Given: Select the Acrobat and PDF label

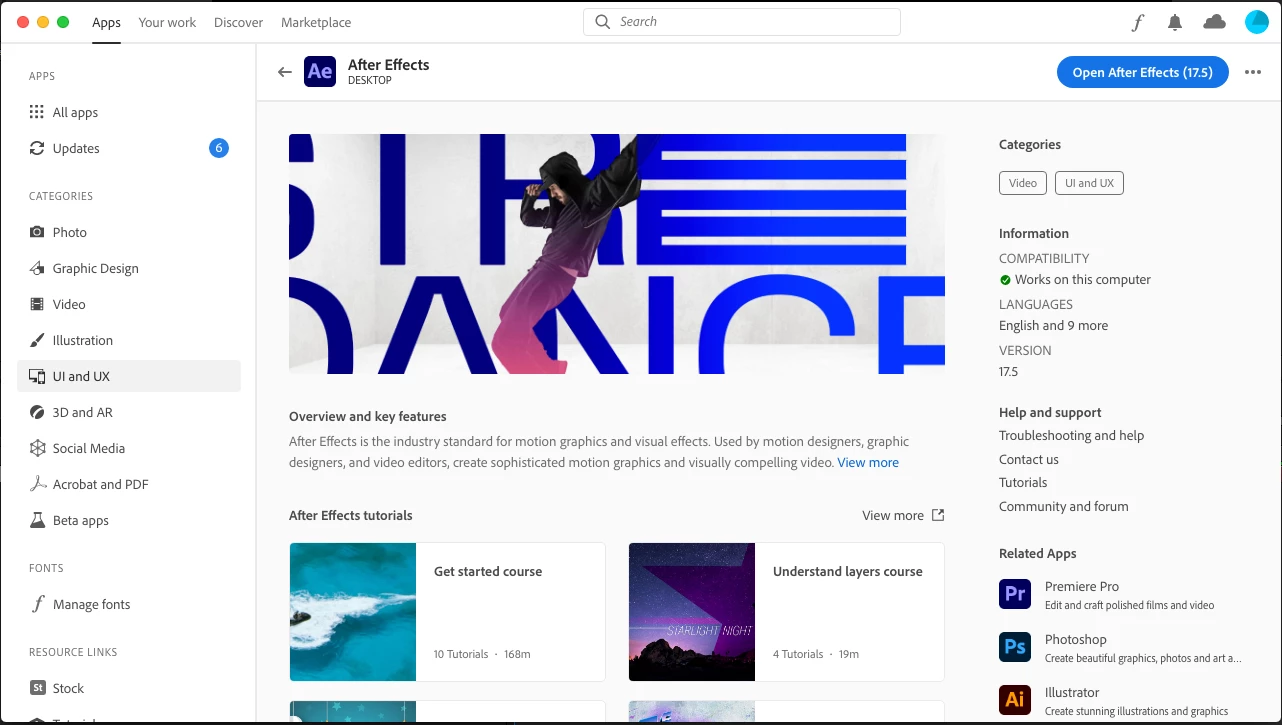Looking at the screenshot, I should [101, 484].
